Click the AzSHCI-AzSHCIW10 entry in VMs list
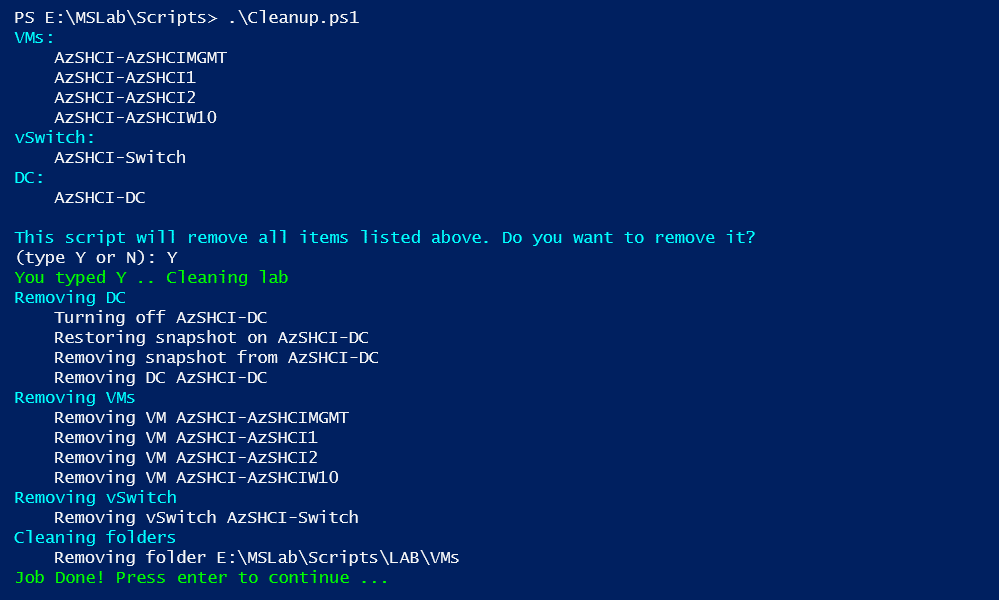The height and width of the screenshot is (600, 999). coord(136,118)
